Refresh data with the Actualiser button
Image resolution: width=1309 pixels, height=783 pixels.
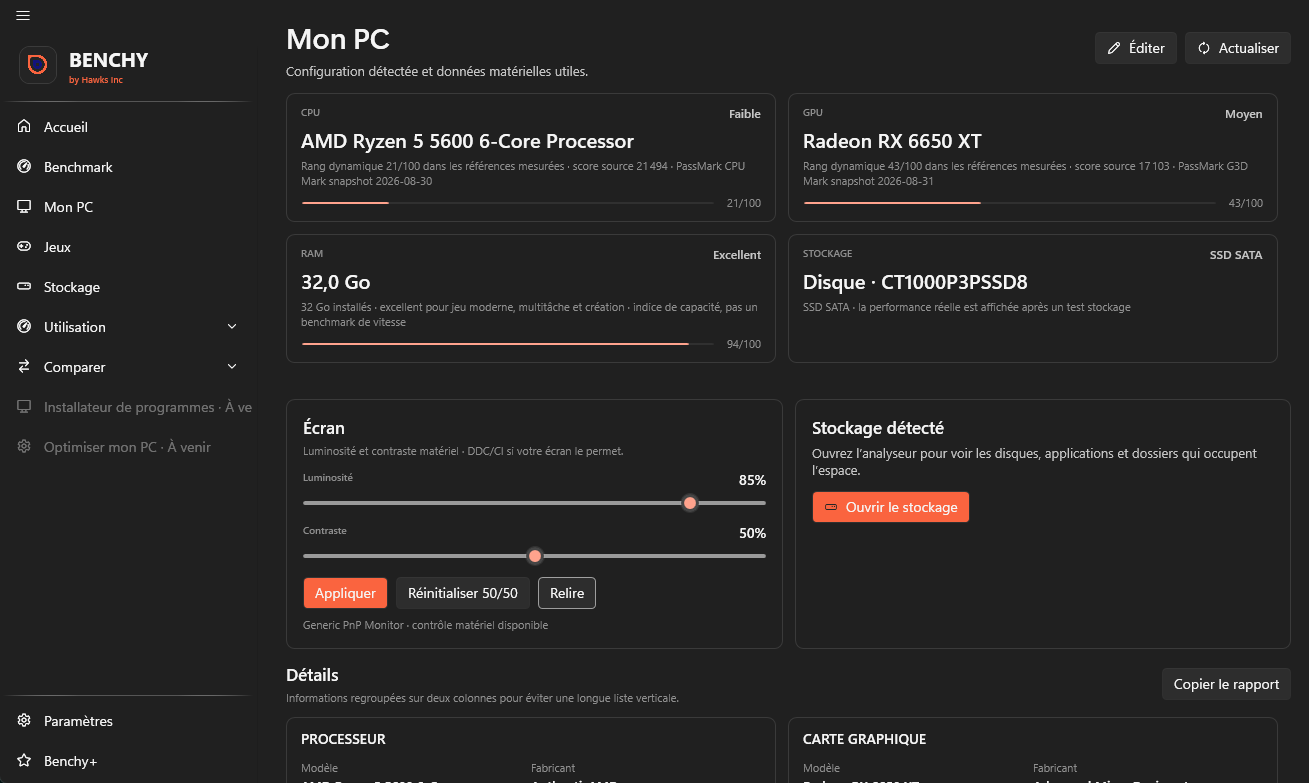(x=1238, y=48)
